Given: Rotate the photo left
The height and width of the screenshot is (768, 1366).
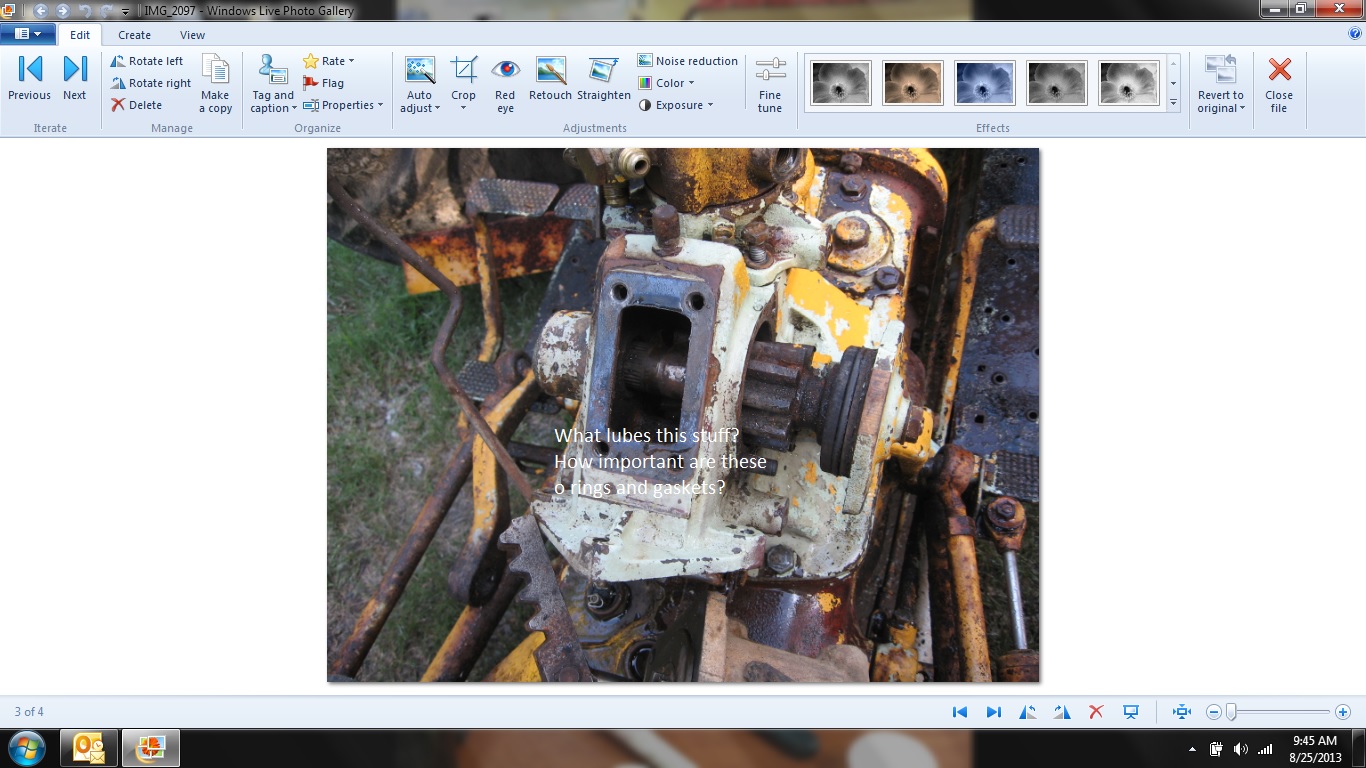Looking at the screenshot, I should pyautogui.click(x=147, y=61).
